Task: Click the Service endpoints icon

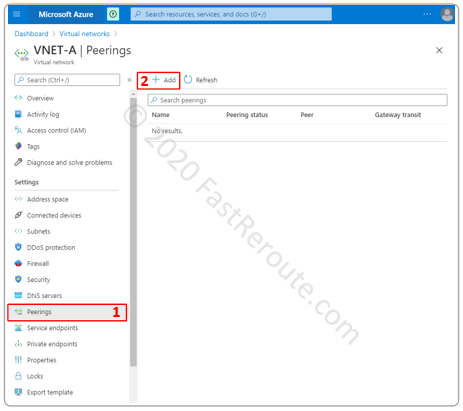Action: (18, 327)
